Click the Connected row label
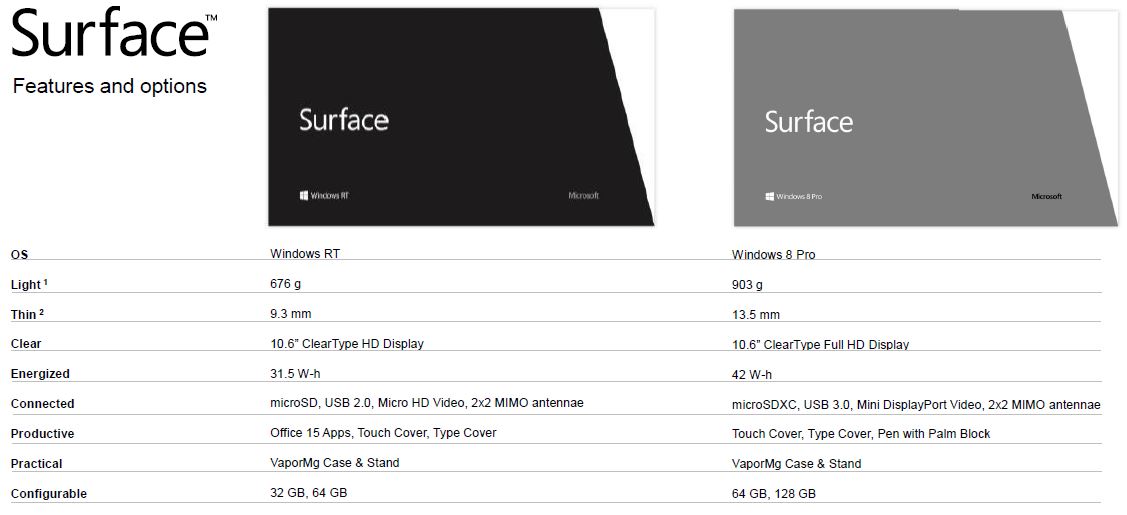 [42, 404]
